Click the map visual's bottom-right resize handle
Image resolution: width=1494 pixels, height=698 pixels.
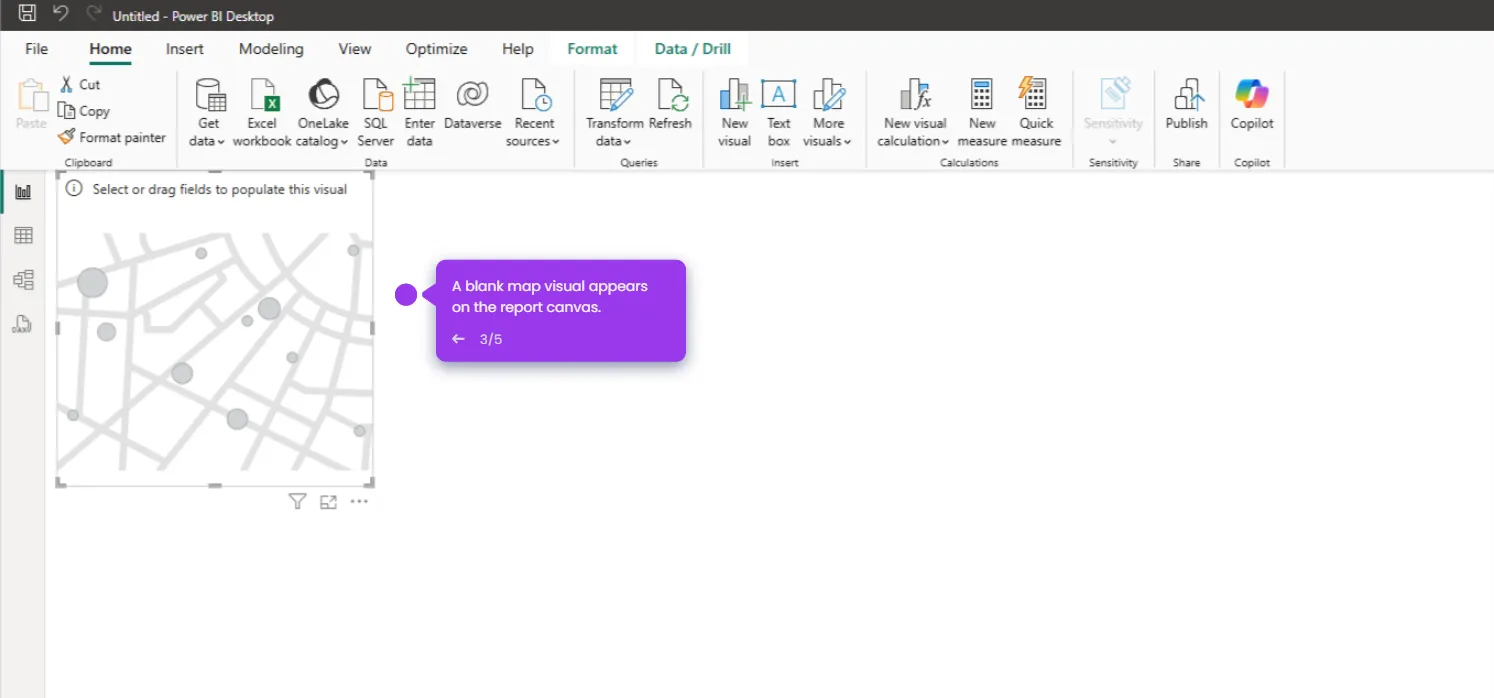pos(370,483)
